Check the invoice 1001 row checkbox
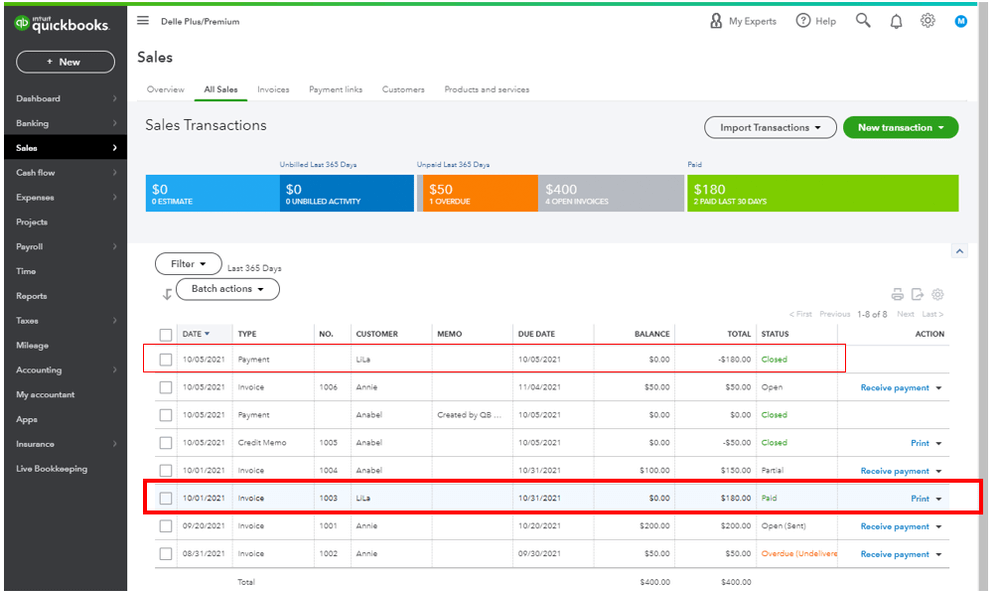Screen dimensions: 998x592 click(x=166, y=526)
